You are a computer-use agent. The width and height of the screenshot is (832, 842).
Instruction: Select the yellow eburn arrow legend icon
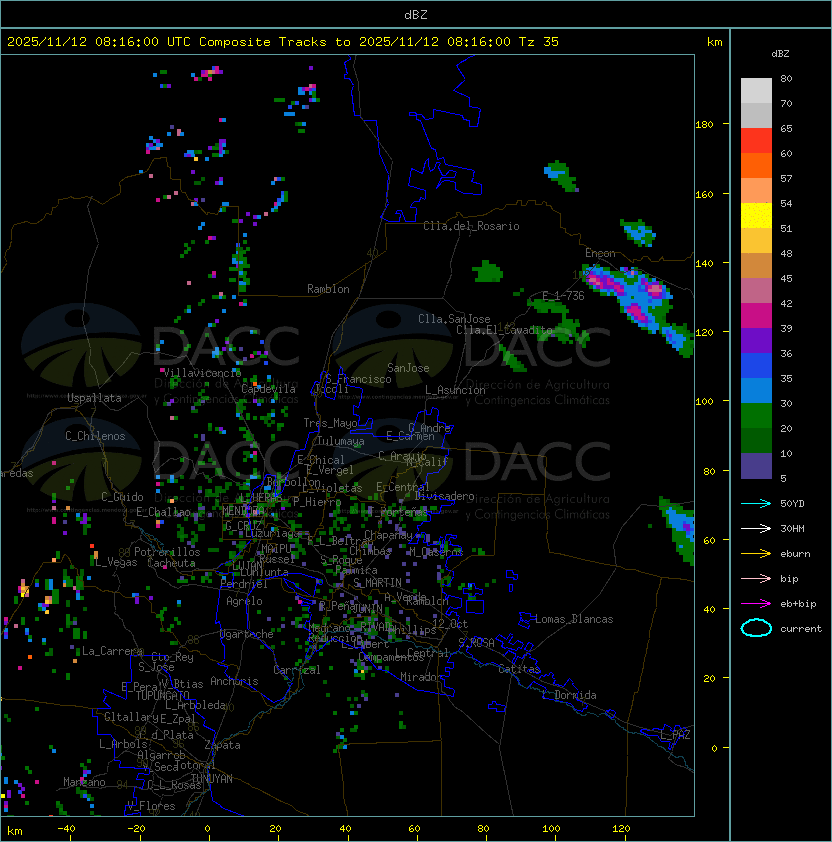pyautogui.click(x=756, y=554)
